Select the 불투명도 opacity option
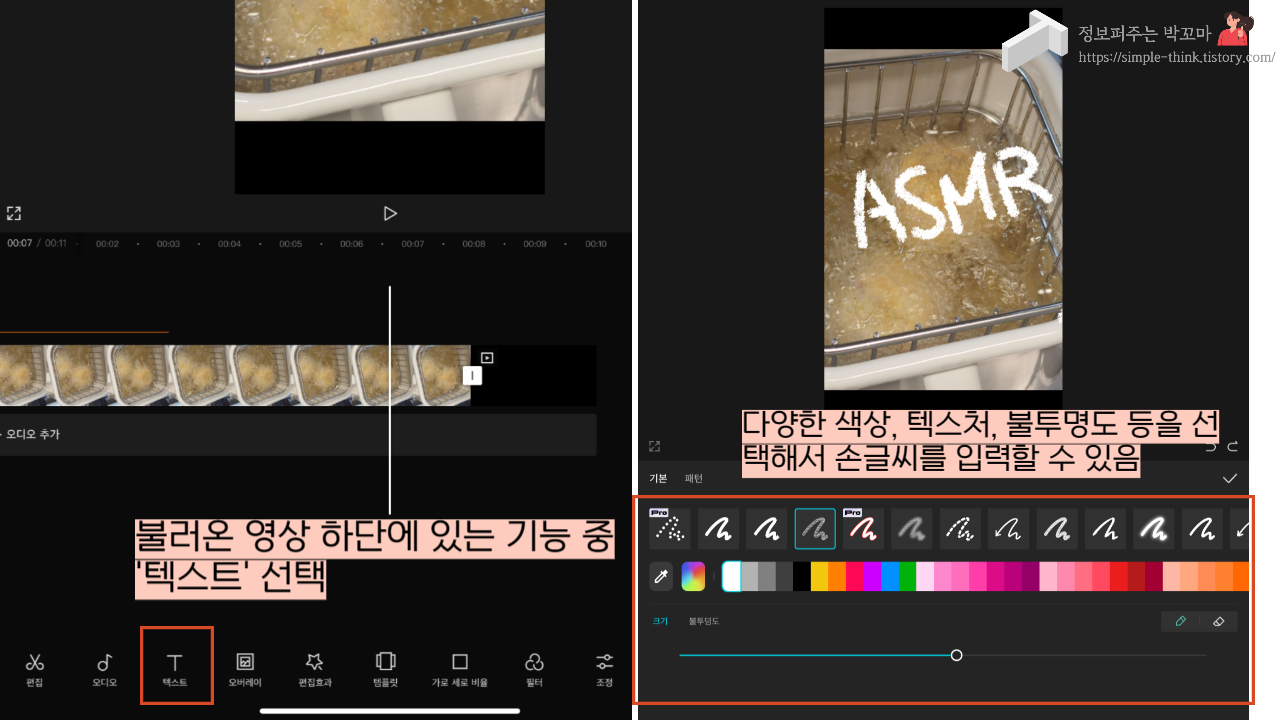1280x720 pixels. pyautogui.click(x=704, y=621)
